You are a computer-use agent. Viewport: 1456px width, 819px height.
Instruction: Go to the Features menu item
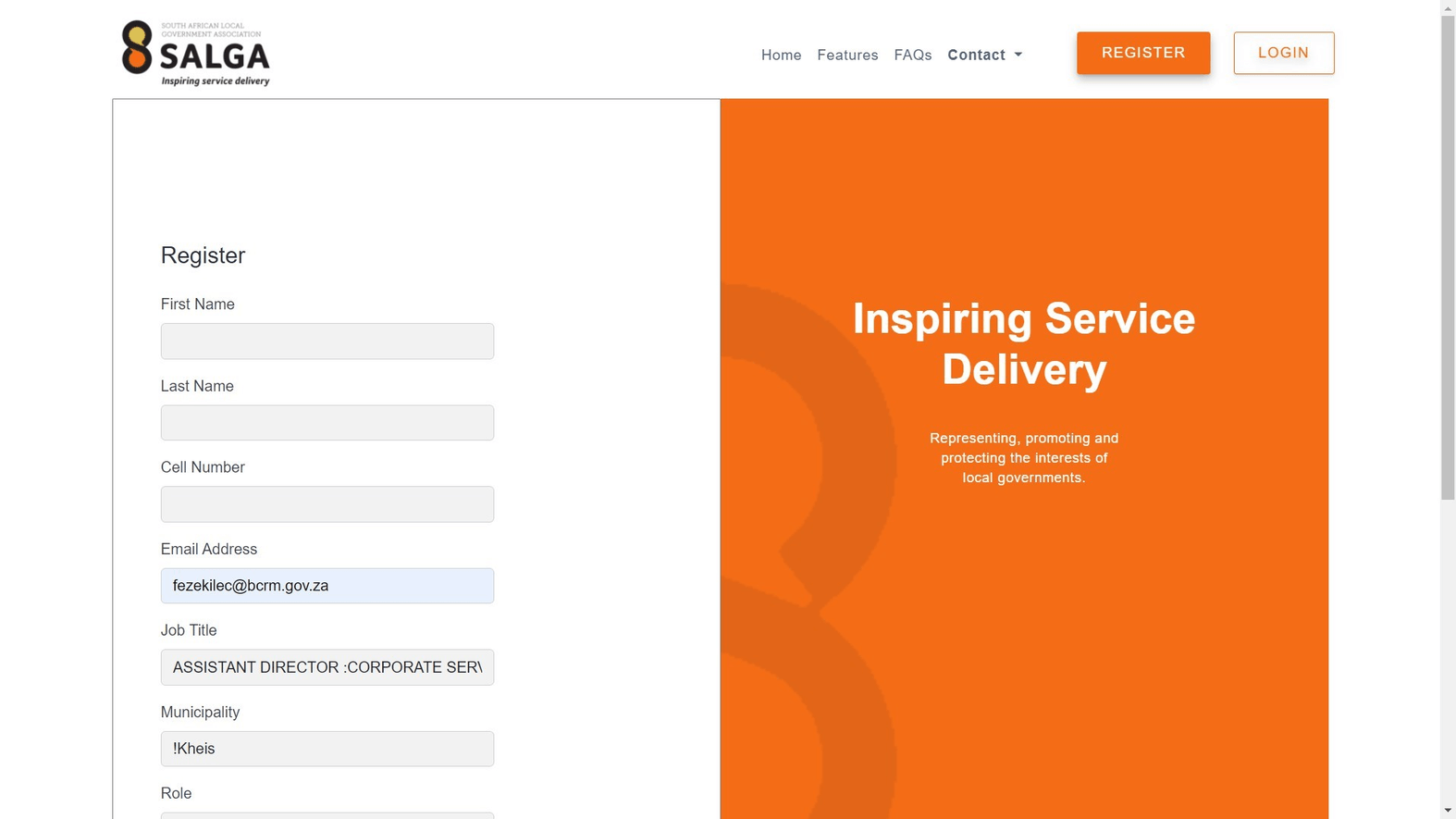[847, 56]
